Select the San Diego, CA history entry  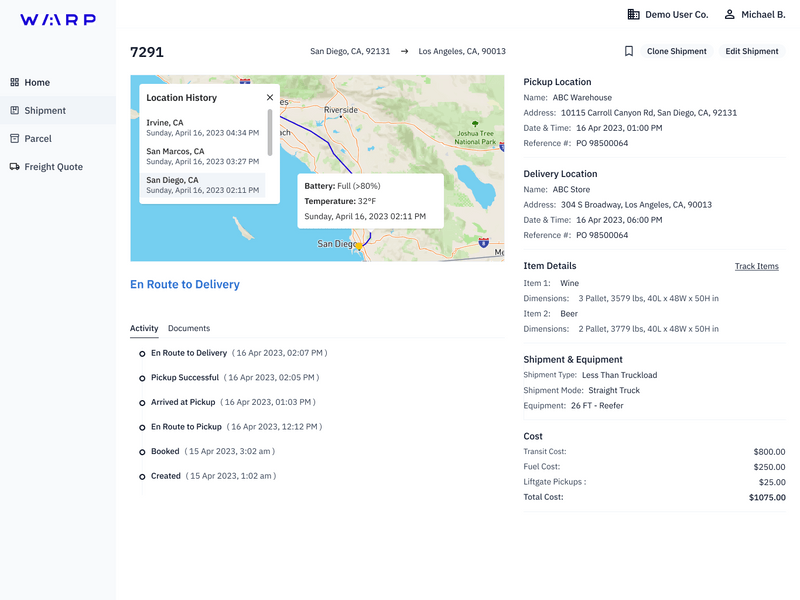coord(202,185)
